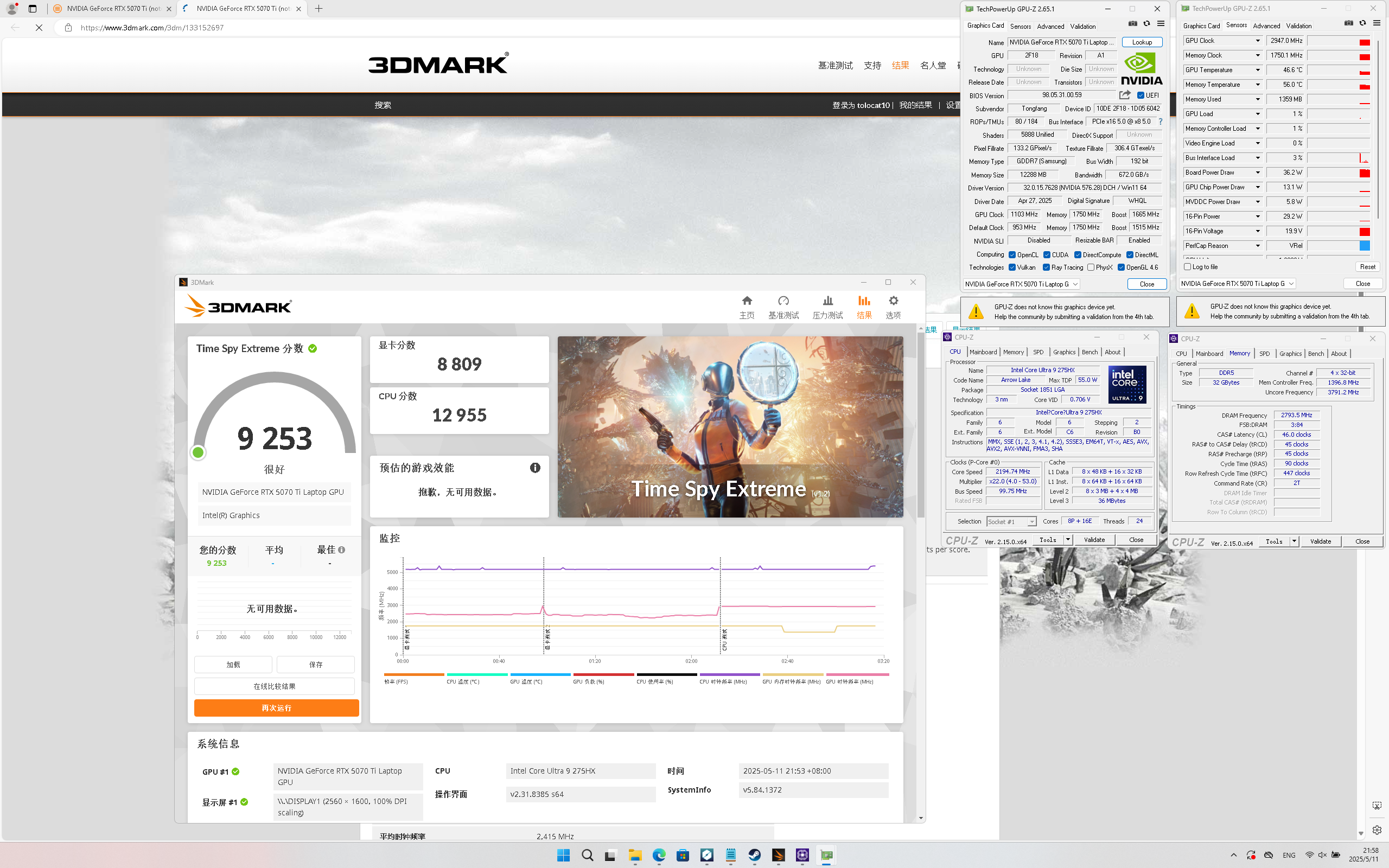Open SPD tab in CPU-Z Memory window
Screen dimensions: 1389x868
point(1264,354)
